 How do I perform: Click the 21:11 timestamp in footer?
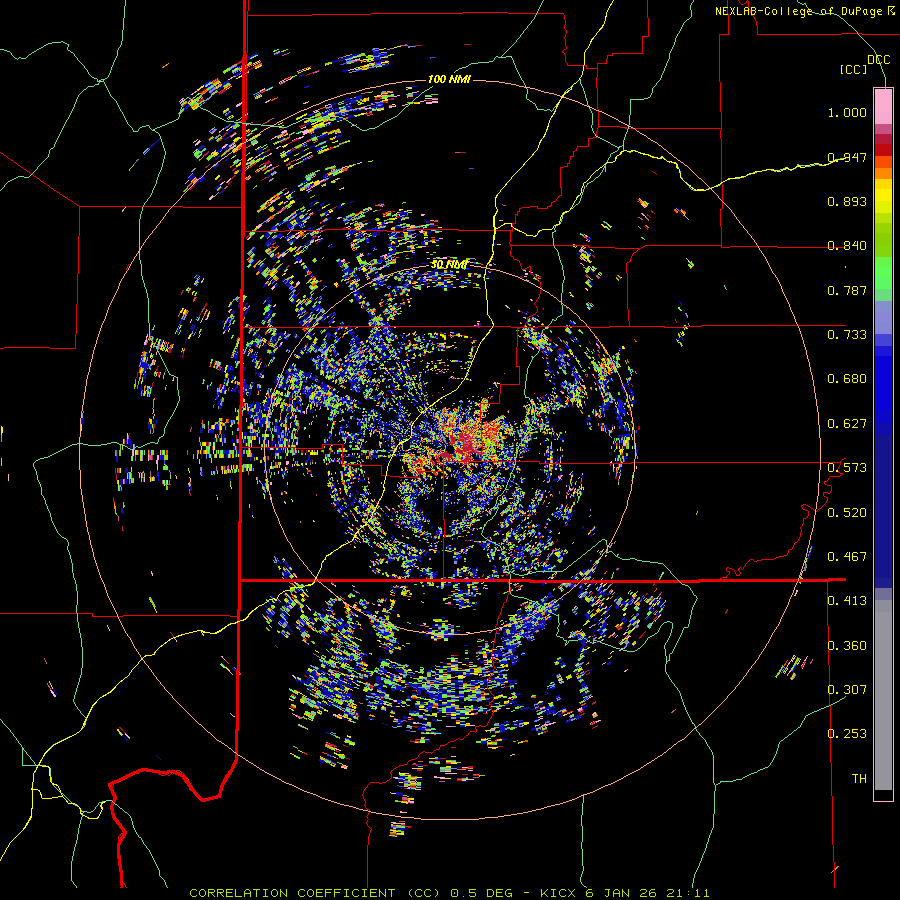(x=688, y=893)
